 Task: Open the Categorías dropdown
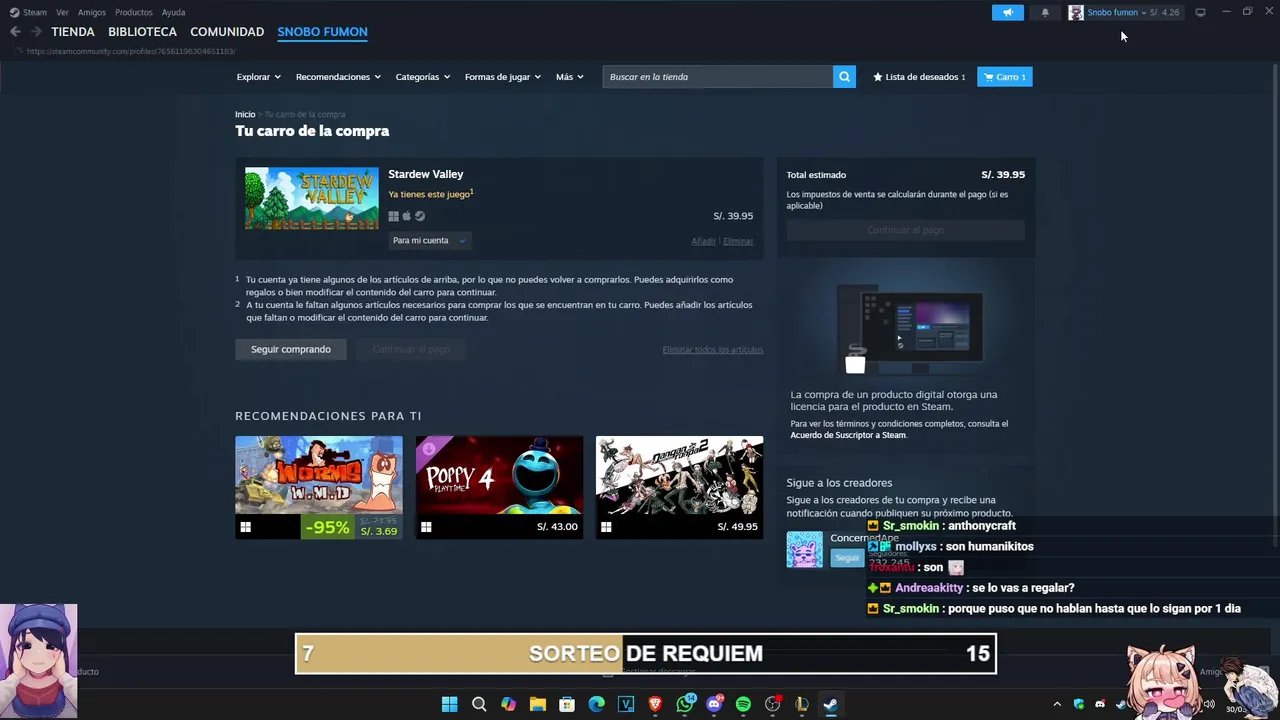click(422, 77)
